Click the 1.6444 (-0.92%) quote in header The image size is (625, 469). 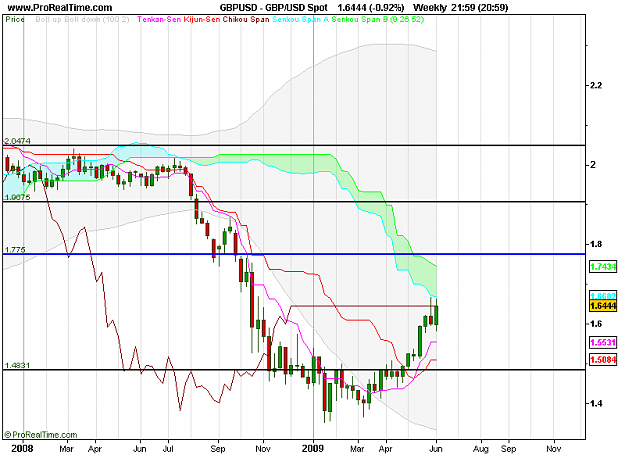[x=370, y=8]
